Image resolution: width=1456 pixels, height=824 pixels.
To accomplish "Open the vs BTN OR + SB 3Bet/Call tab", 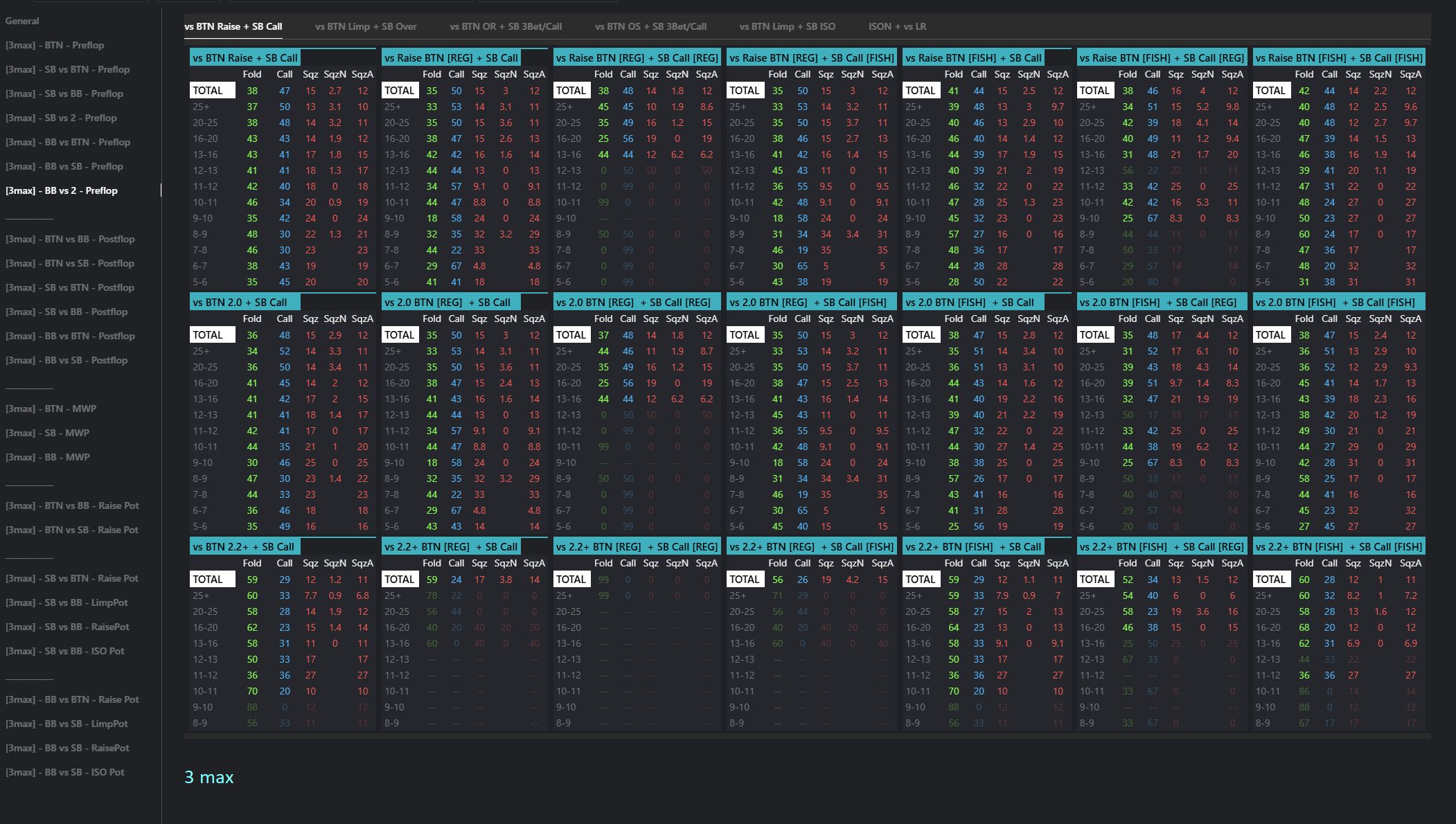I will pos(506,26).
